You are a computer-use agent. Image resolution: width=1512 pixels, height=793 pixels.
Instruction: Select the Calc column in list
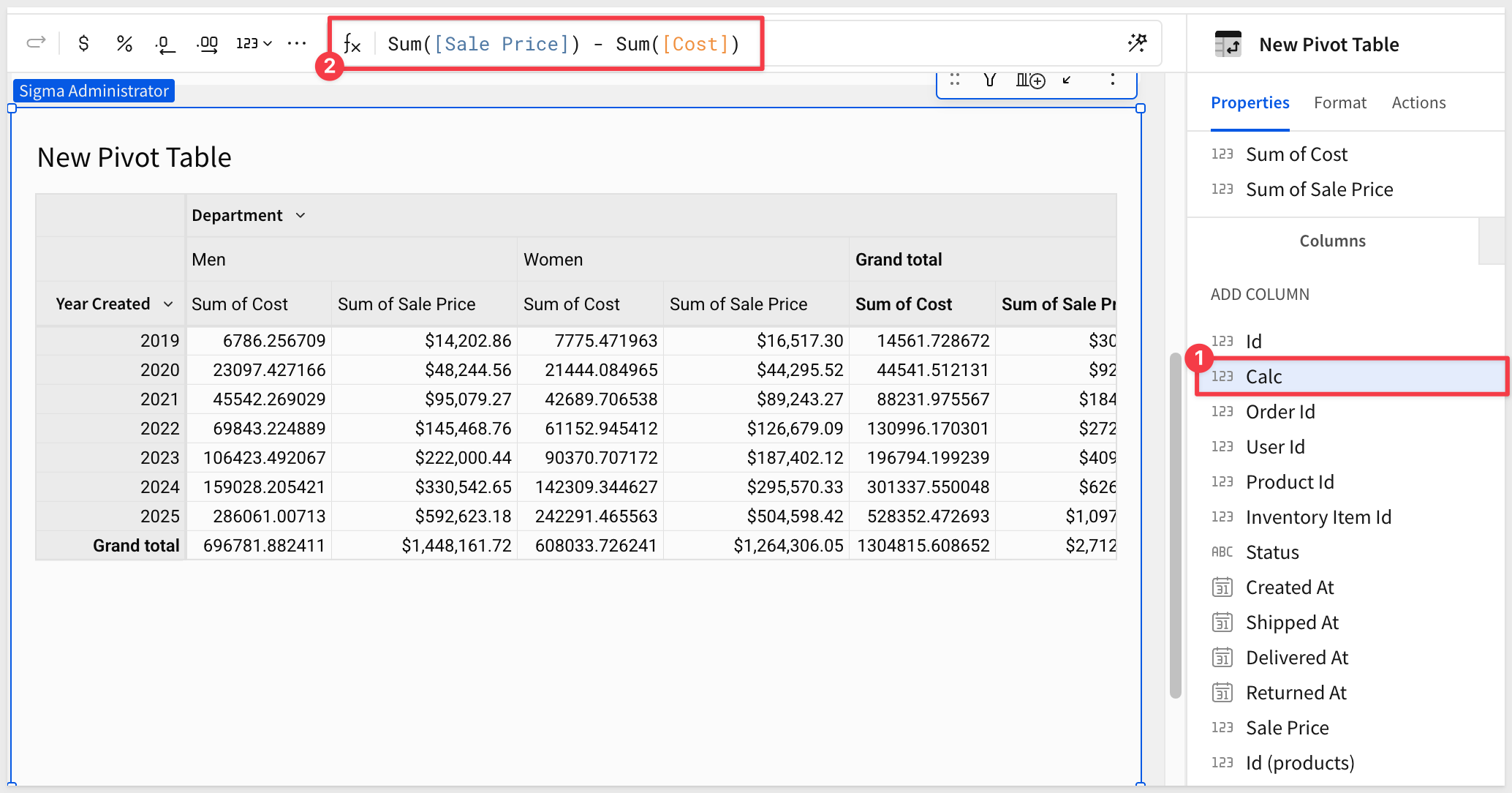click(x=1263, y=377)
